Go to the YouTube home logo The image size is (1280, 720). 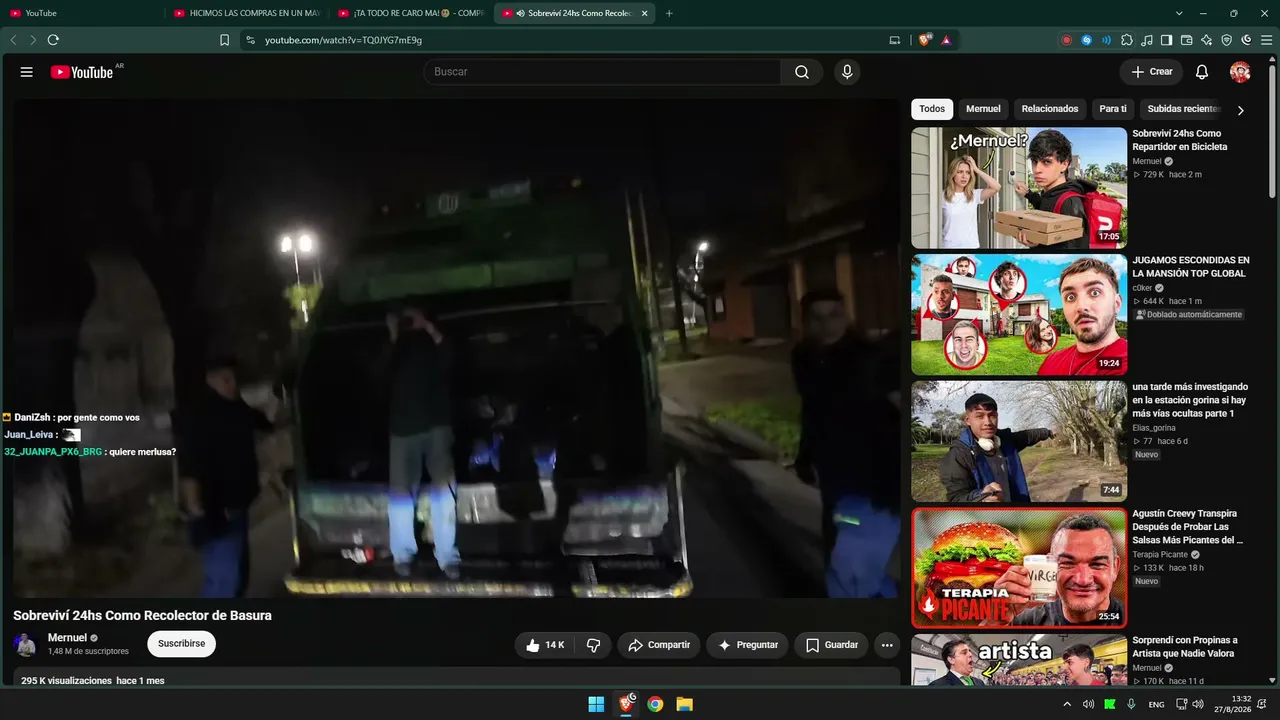point(82,72)
